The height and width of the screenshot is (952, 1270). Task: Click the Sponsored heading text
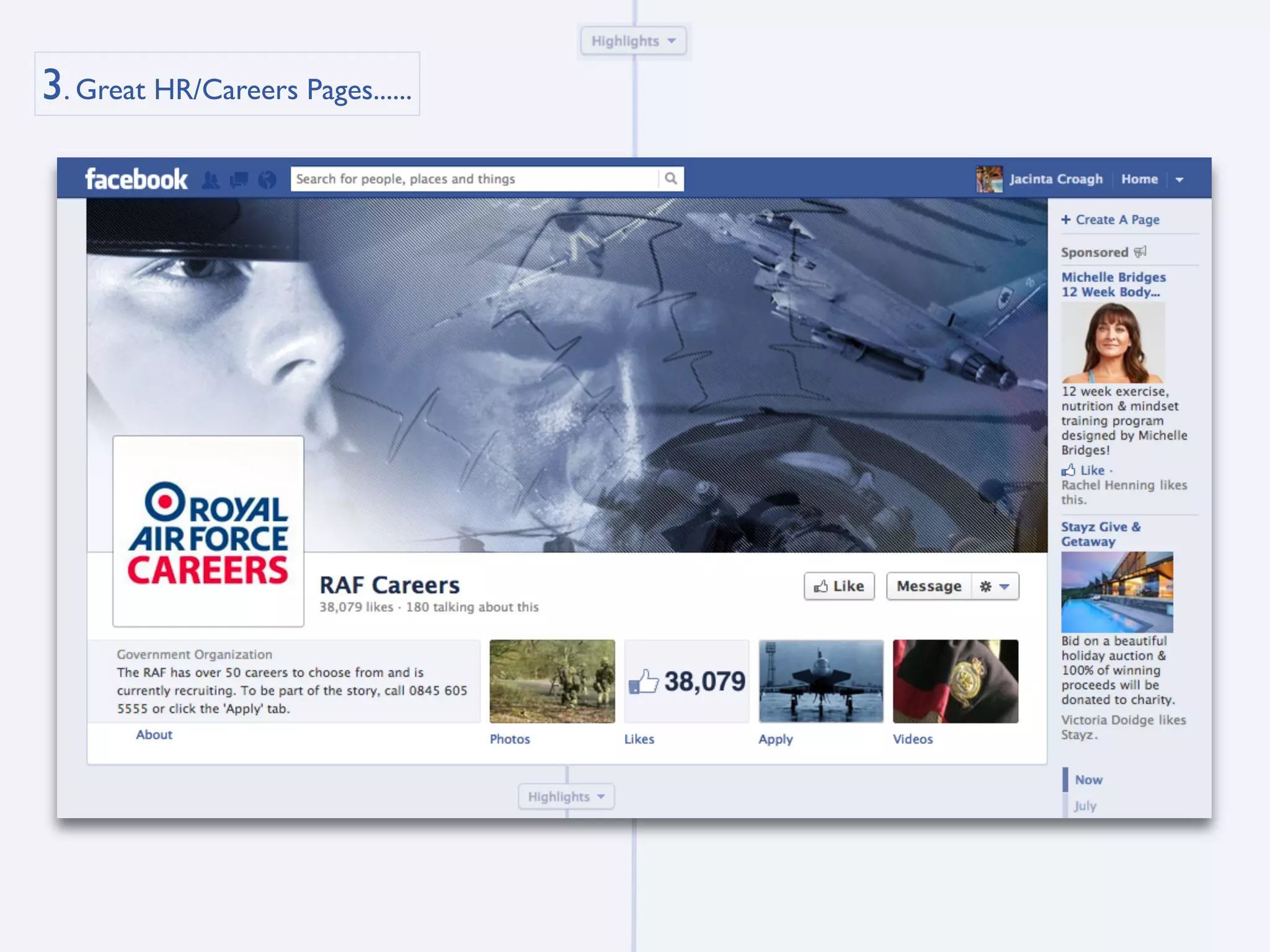(x=1095, y=252)
